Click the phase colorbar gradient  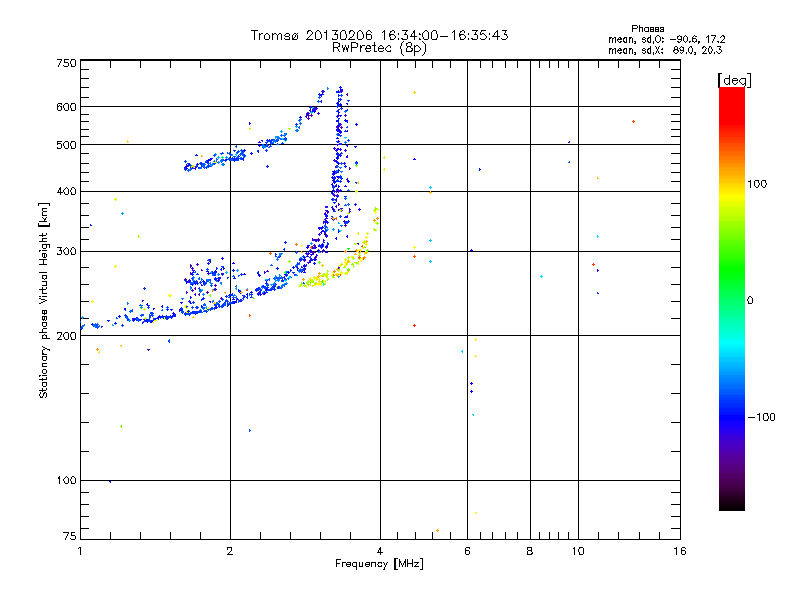point(732,298)
